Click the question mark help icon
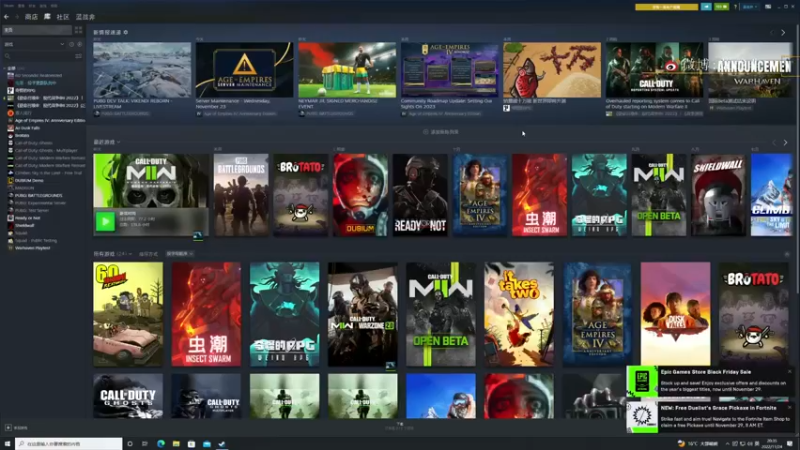This screenshot has width=800, height=450. point(735,7)
